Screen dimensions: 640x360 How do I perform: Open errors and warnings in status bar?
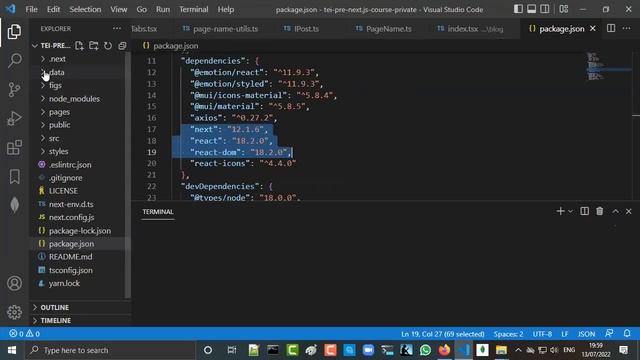[x=24, y=334]
